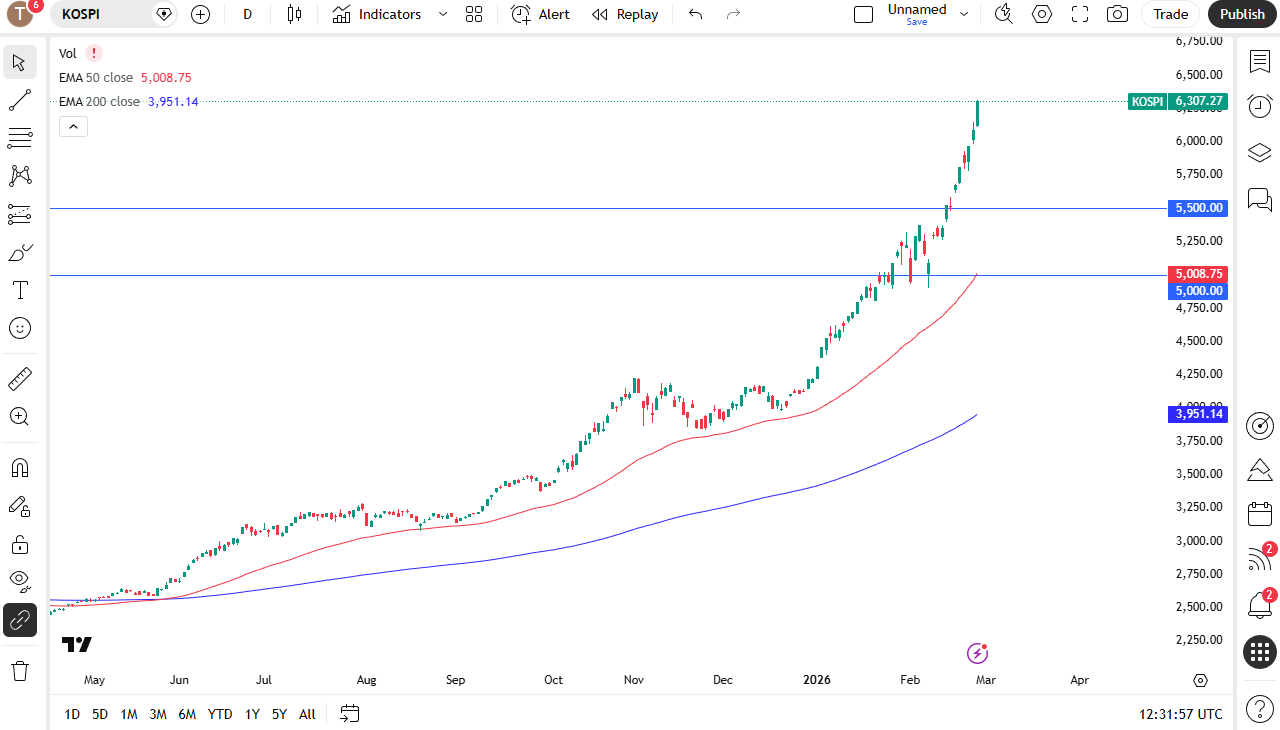Image resolution: width=1280 pixels, height=730 pixels.
Task: Show the All time range
Action: click(x=307, y=714)
